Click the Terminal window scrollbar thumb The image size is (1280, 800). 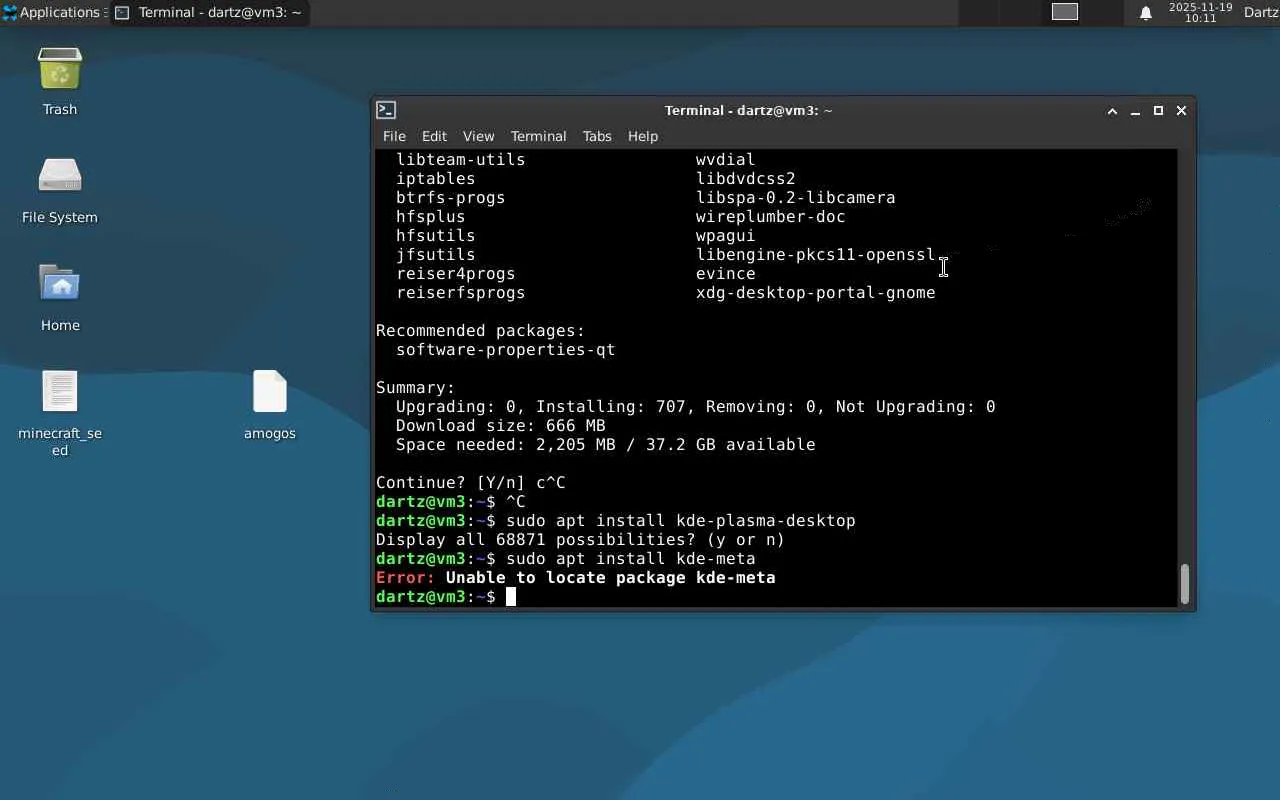point(1185,584)
